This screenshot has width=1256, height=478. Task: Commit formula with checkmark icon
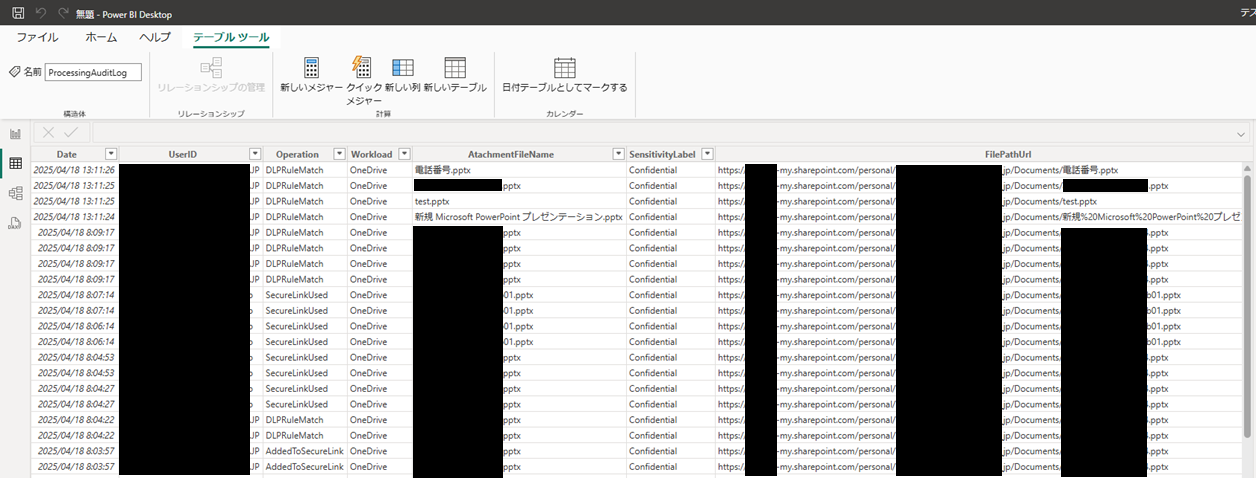coord(71,133)
